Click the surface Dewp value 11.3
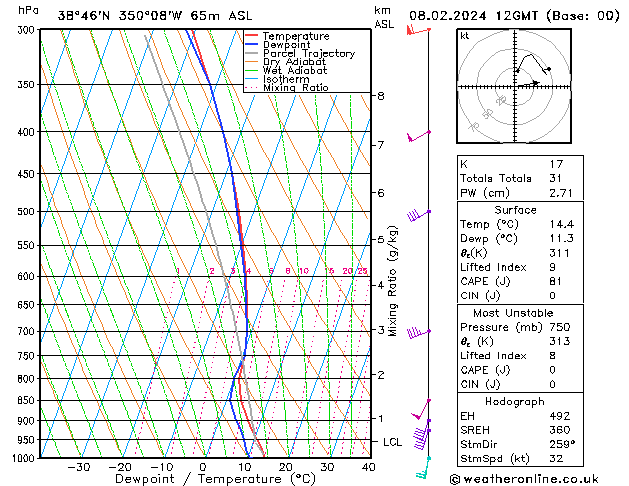The image size is (629, 486). pyautogui.click(x=562, y=239)
